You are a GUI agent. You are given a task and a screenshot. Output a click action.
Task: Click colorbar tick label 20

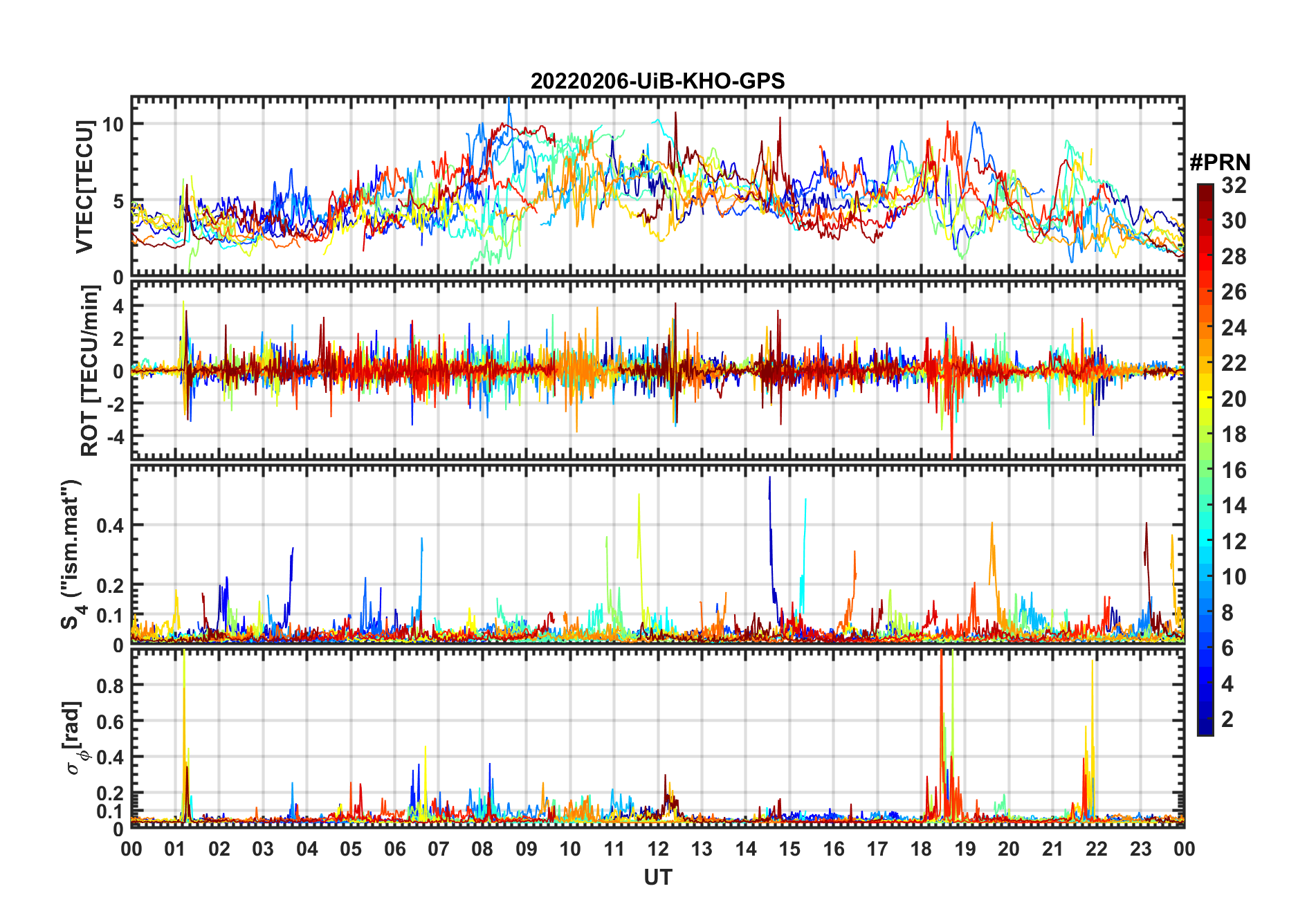click(x=1234, y=399)
